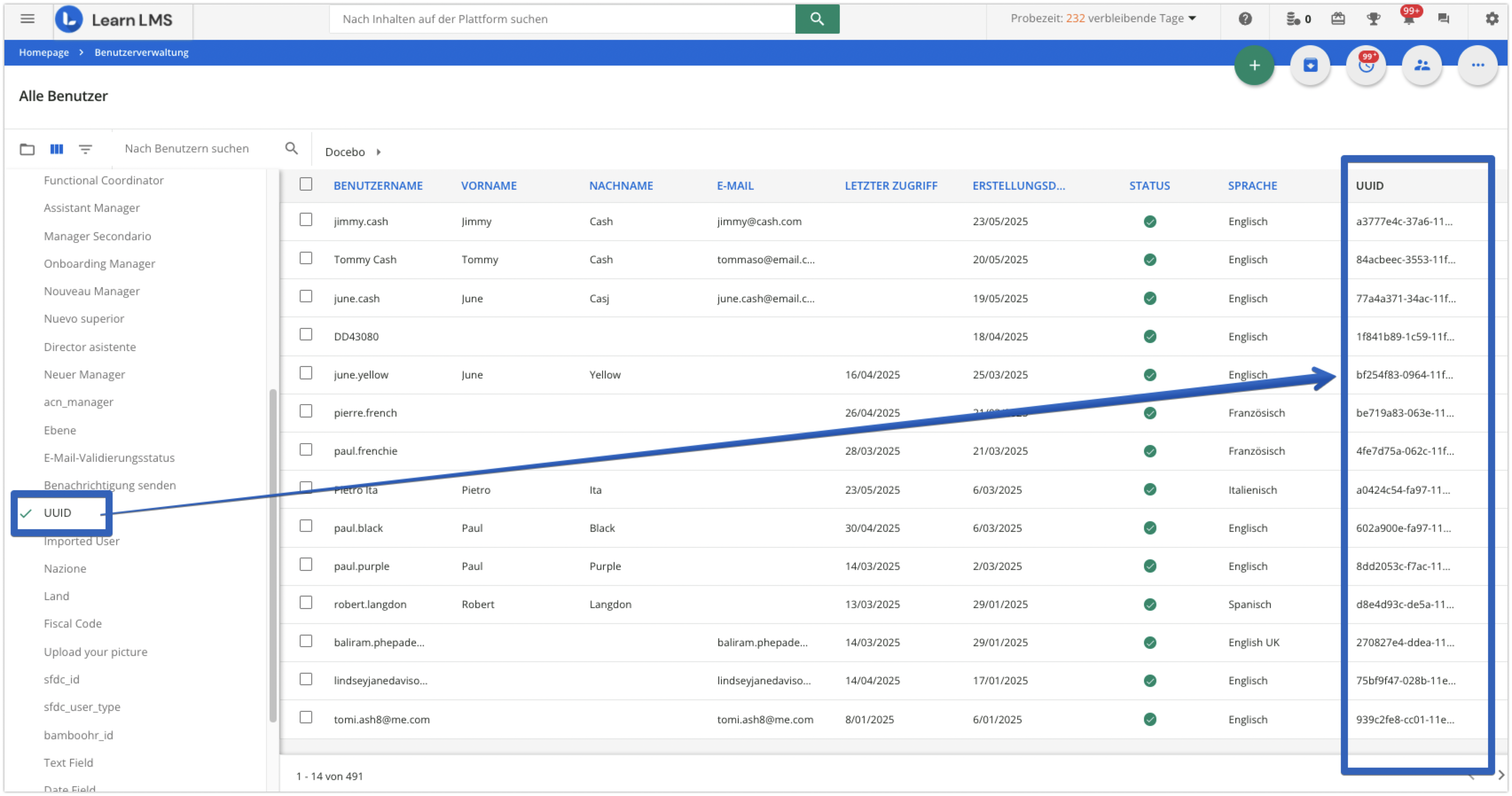Viewport: 1512px width, 796px height.
Task: Open the folder tree icon
Action: [27, 149]
